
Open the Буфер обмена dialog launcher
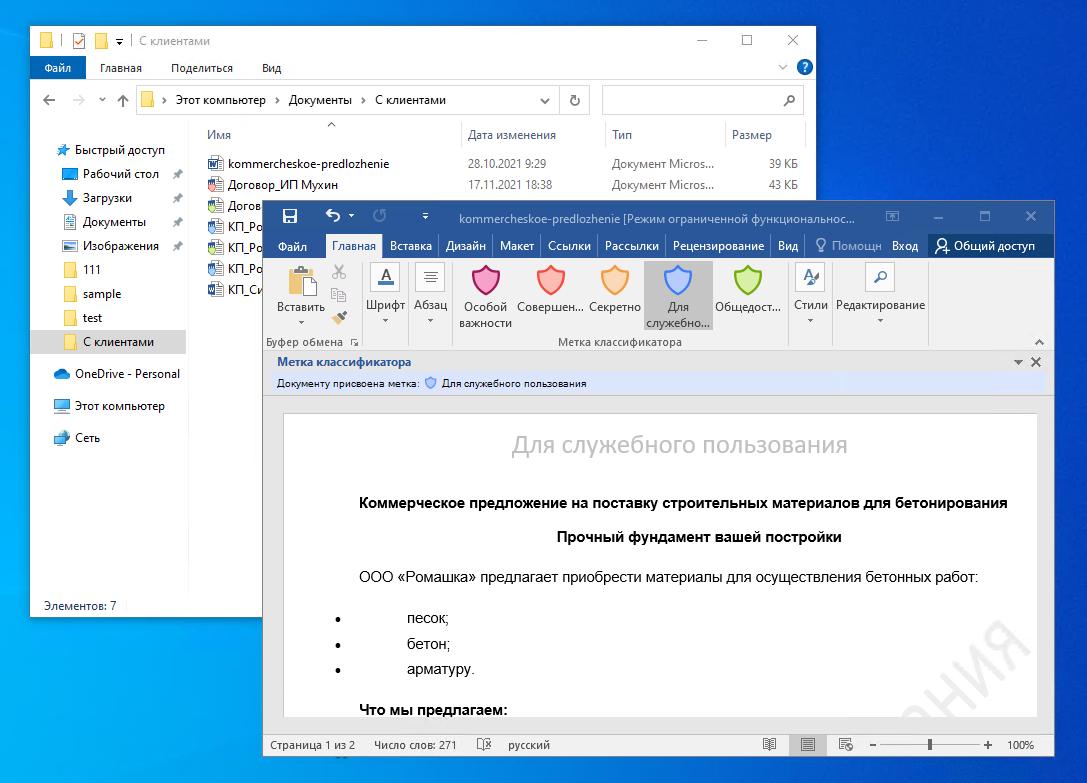[354, 343]
